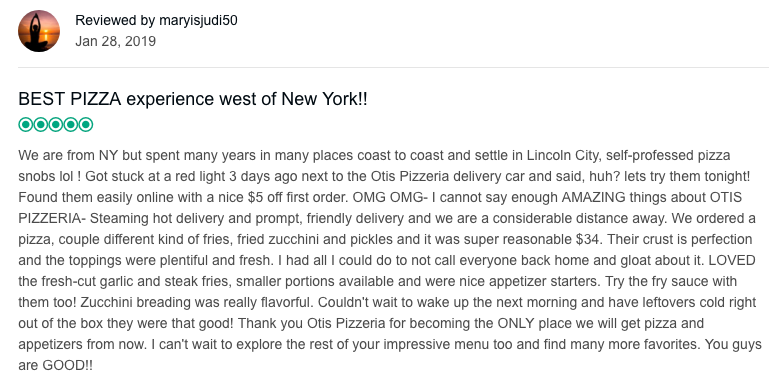Click "OMG OMG" in the review text
The height and width of the screenshot is (388, 781).
pyautogui.click(x=387, y=197)
